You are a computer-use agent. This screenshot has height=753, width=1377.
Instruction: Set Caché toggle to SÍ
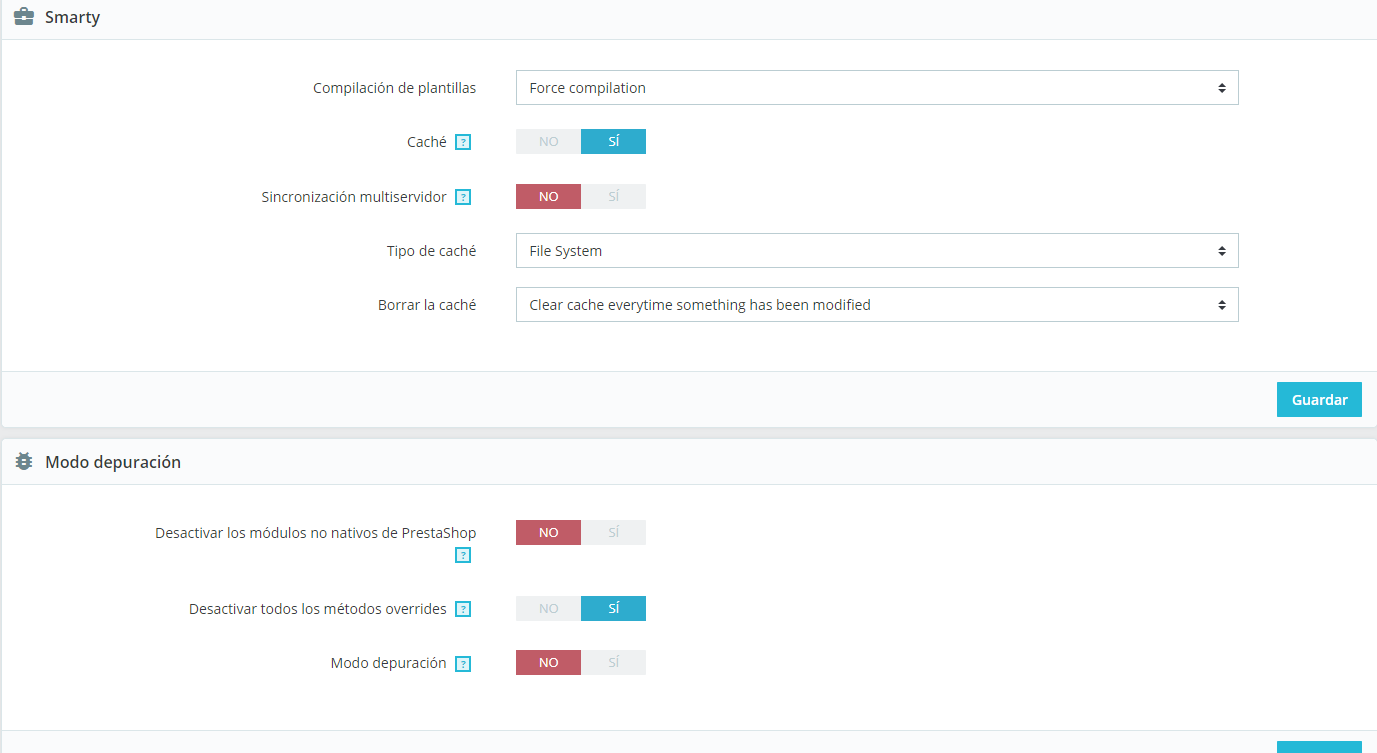(x=613, y=142)
